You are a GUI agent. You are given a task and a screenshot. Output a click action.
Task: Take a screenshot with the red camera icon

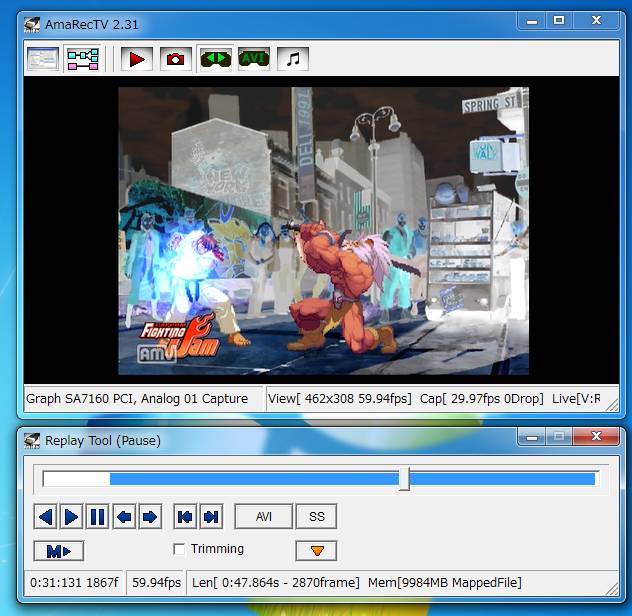[x=175, y=59]
